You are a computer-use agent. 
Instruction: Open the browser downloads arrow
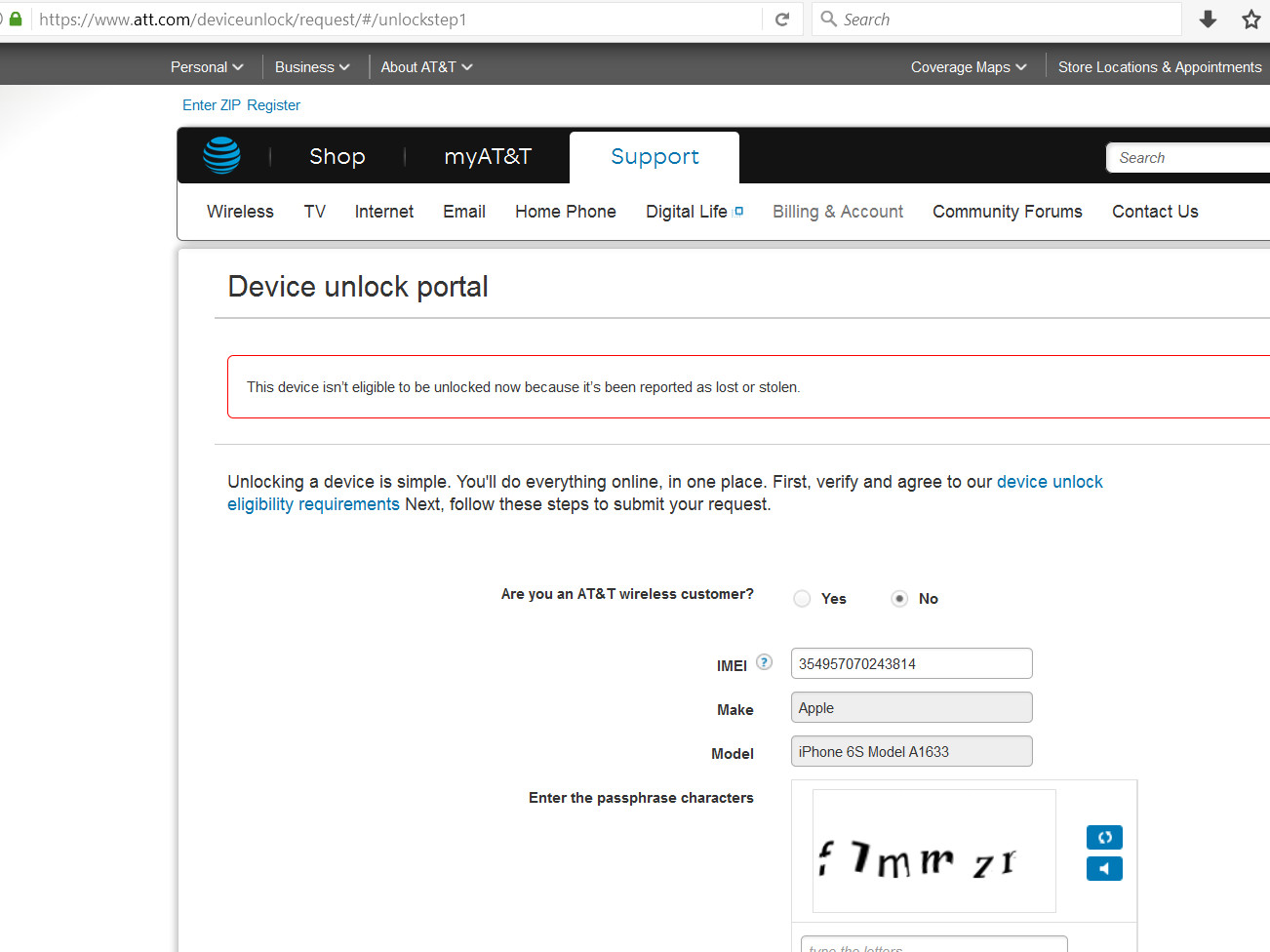pyautogui.click(x=1208, y=20)
